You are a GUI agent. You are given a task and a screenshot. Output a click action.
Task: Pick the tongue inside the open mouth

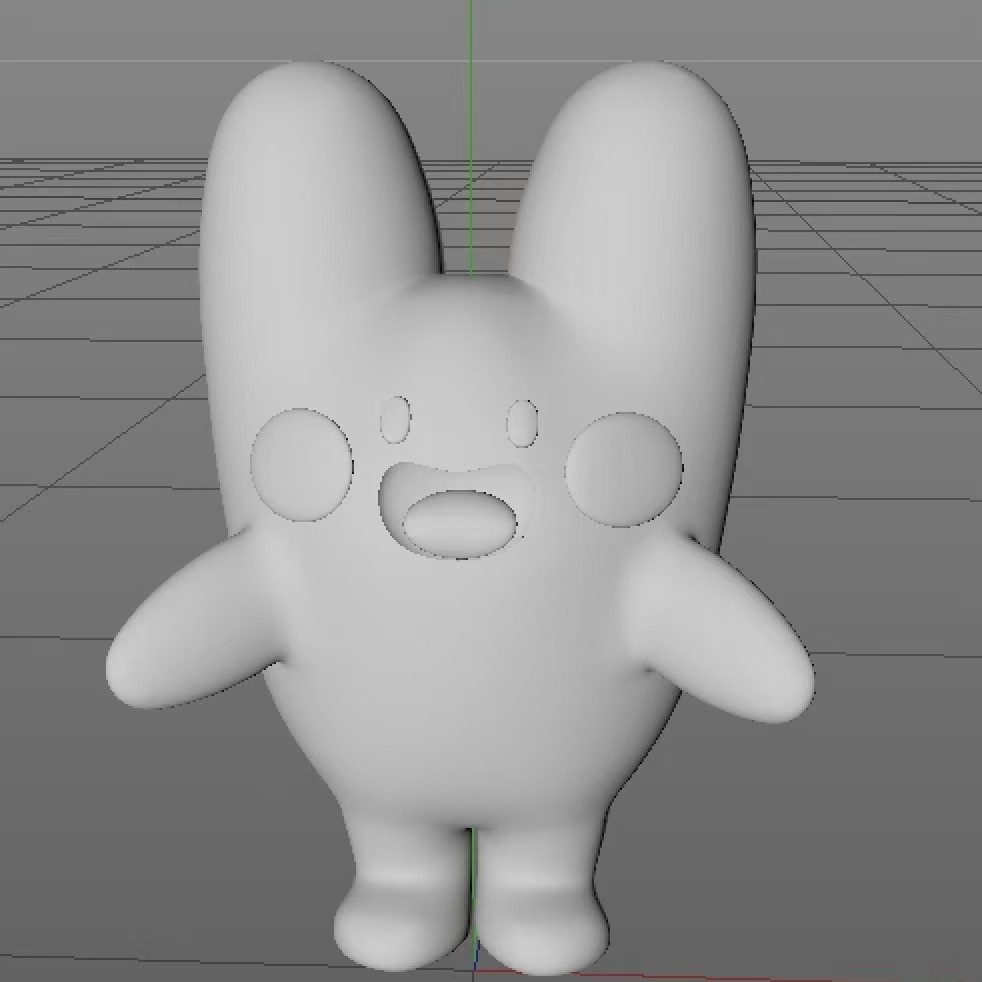(x=460, y=524)
